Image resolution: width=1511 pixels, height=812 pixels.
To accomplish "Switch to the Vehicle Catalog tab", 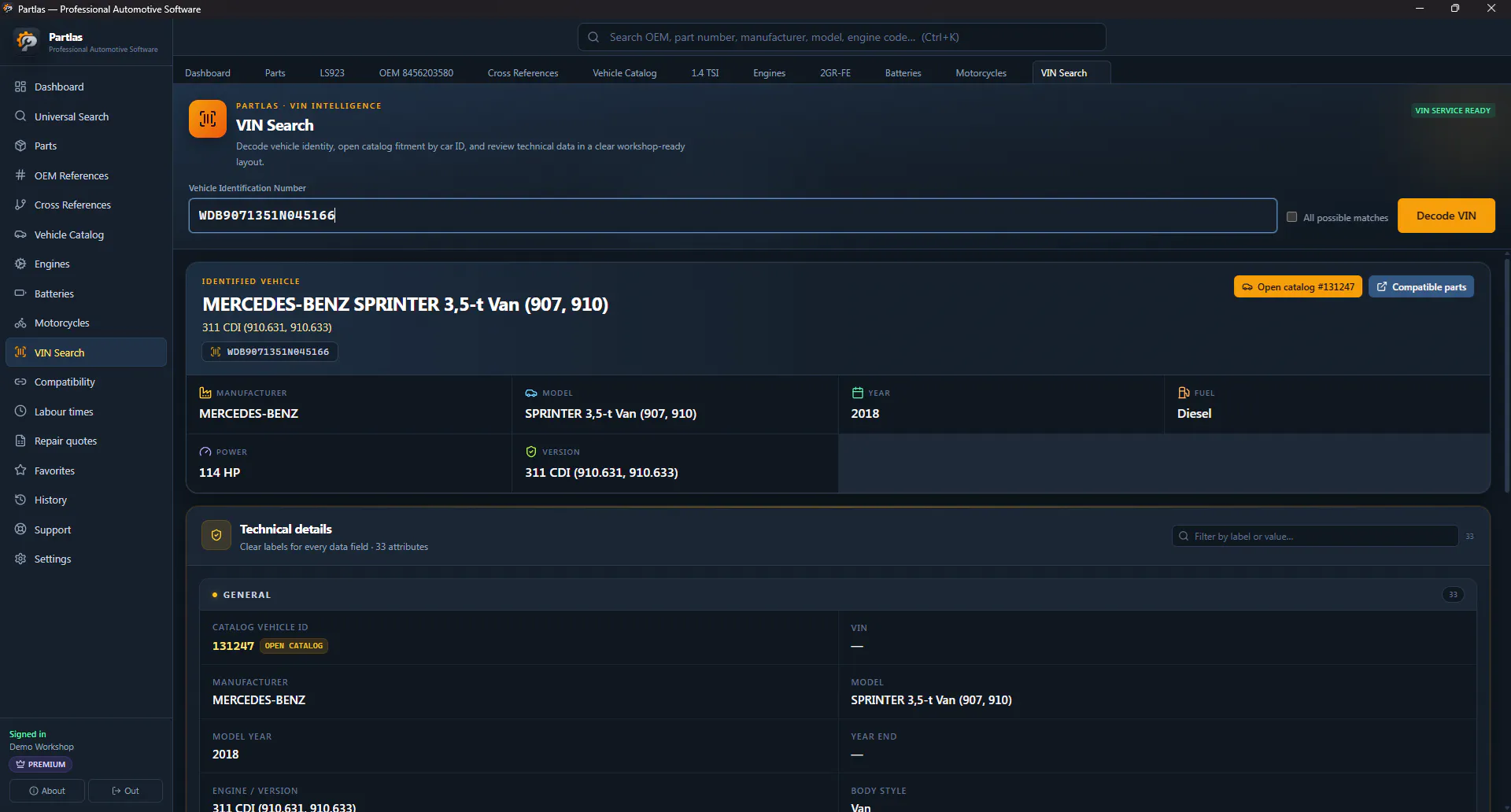I will coord(625,72).
